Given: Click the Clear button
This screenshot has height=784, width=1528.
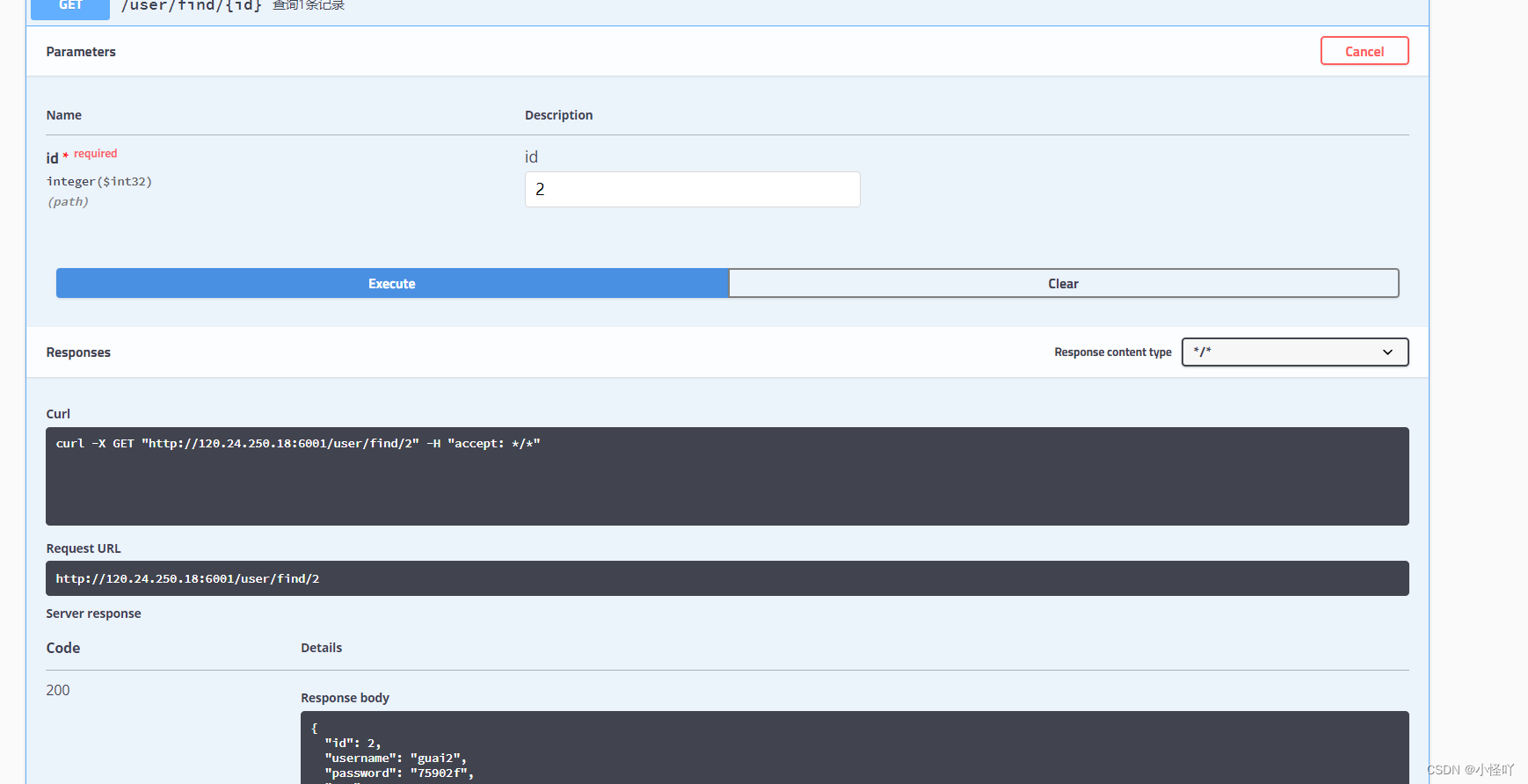Looking at the screenshot, I should [1064, 283].
